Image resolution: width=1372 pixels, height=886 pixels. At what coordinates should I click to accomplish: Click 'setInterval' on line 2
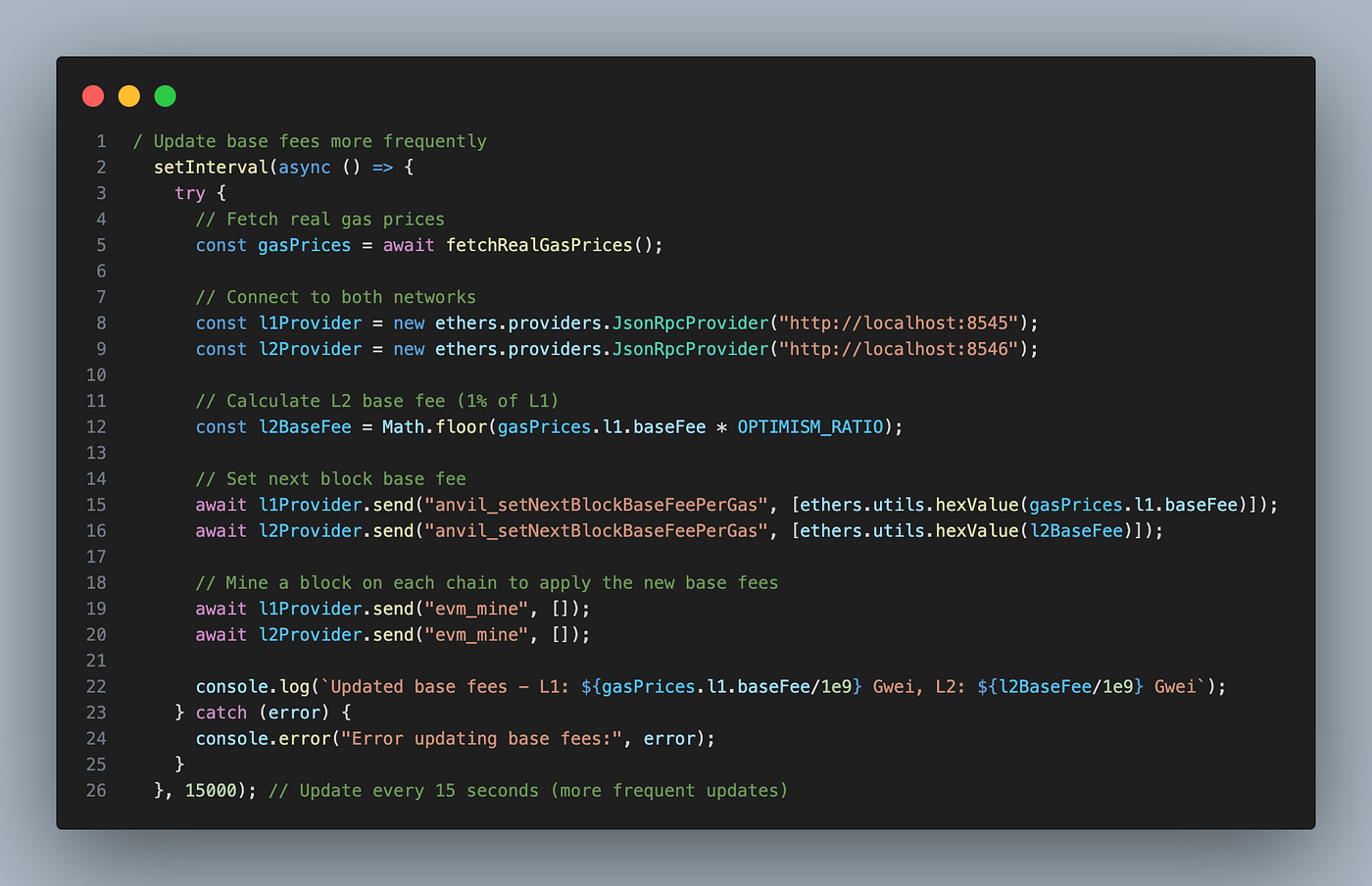211,168
